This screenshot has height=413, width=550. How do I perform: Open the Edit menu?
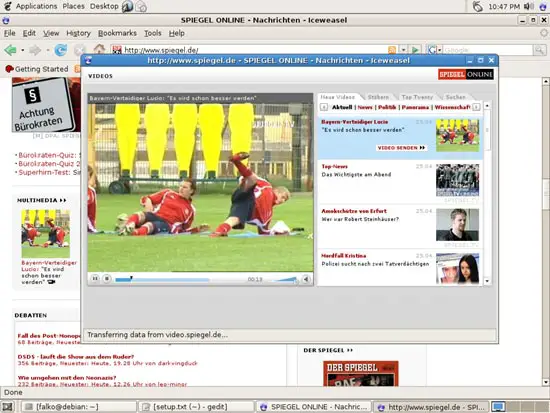point(29,33)
